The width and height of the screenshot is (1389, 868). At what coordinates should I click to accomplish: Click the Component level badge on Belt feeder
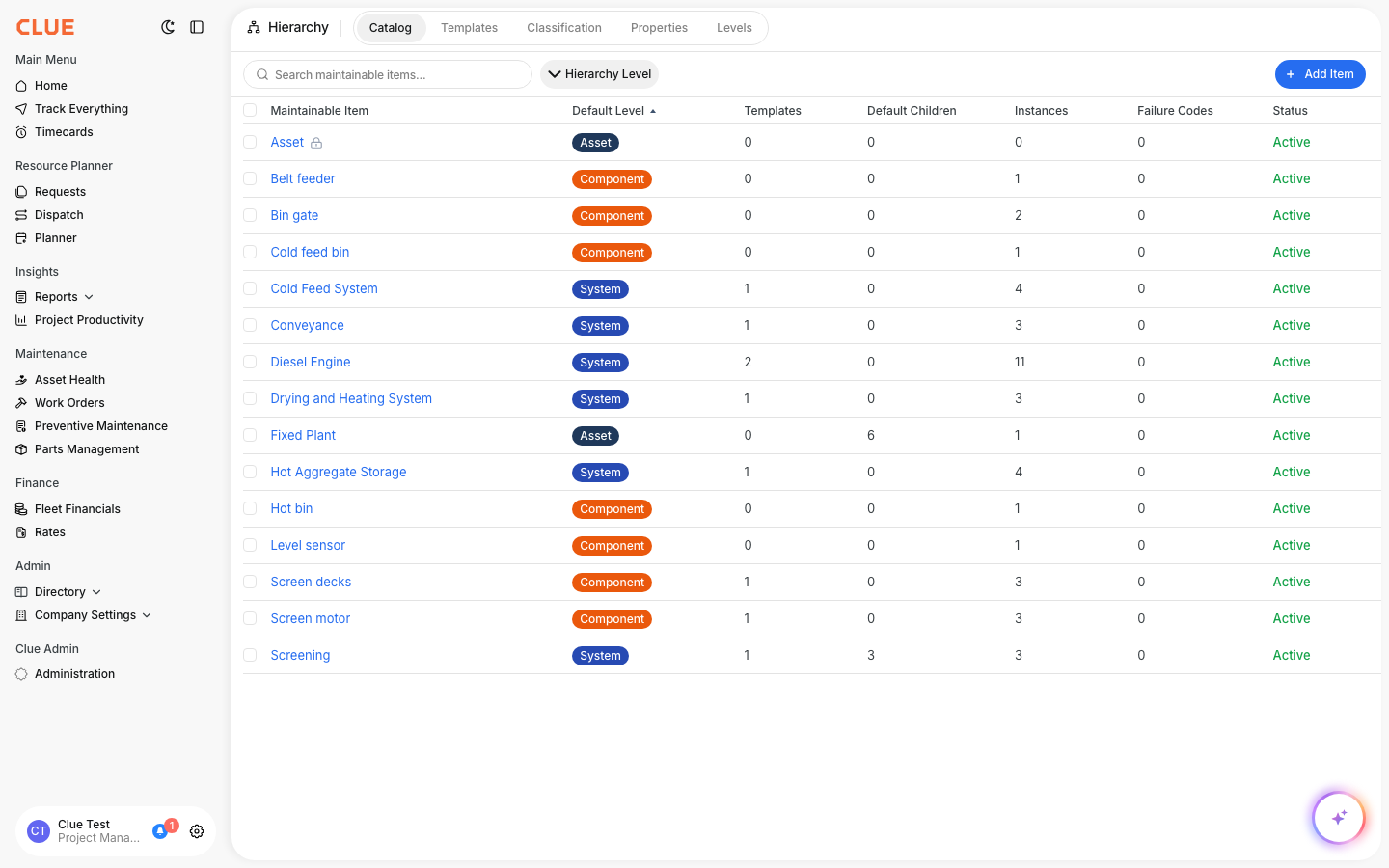[612, 178]
